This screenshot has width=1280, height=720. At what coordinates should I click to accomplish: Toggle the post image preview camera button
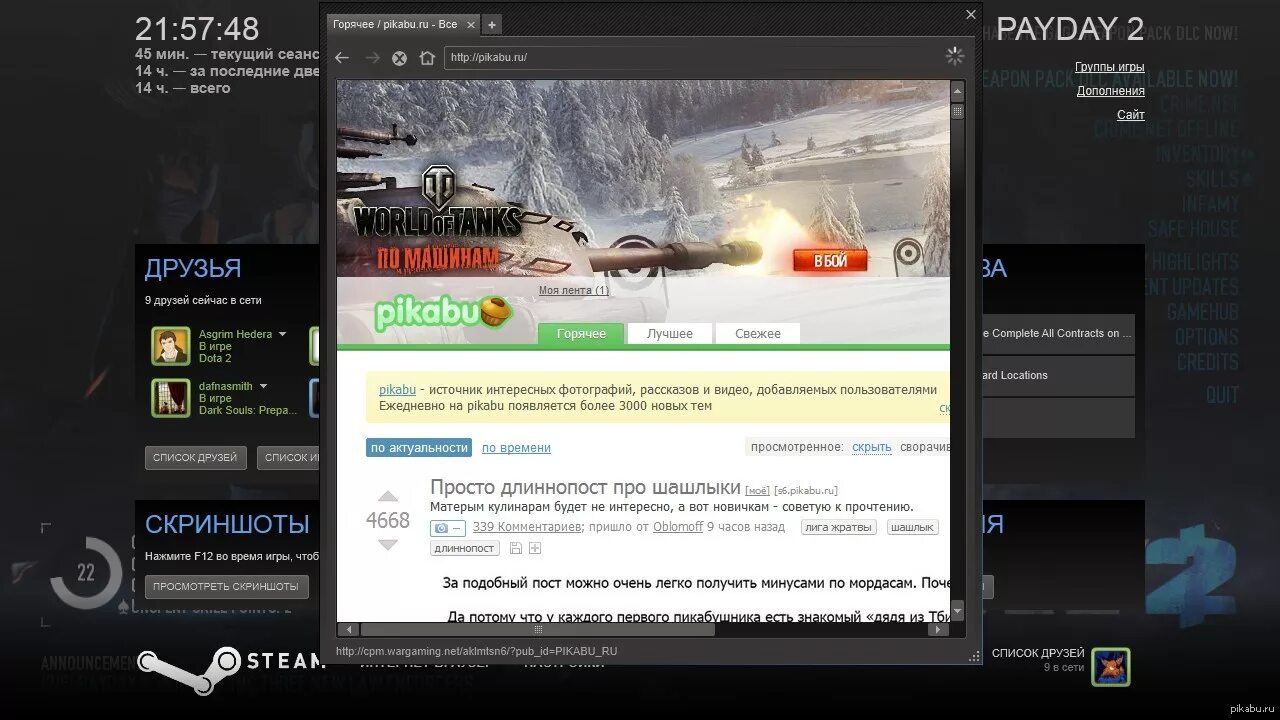pyautogui.click(x=448, y=528)
